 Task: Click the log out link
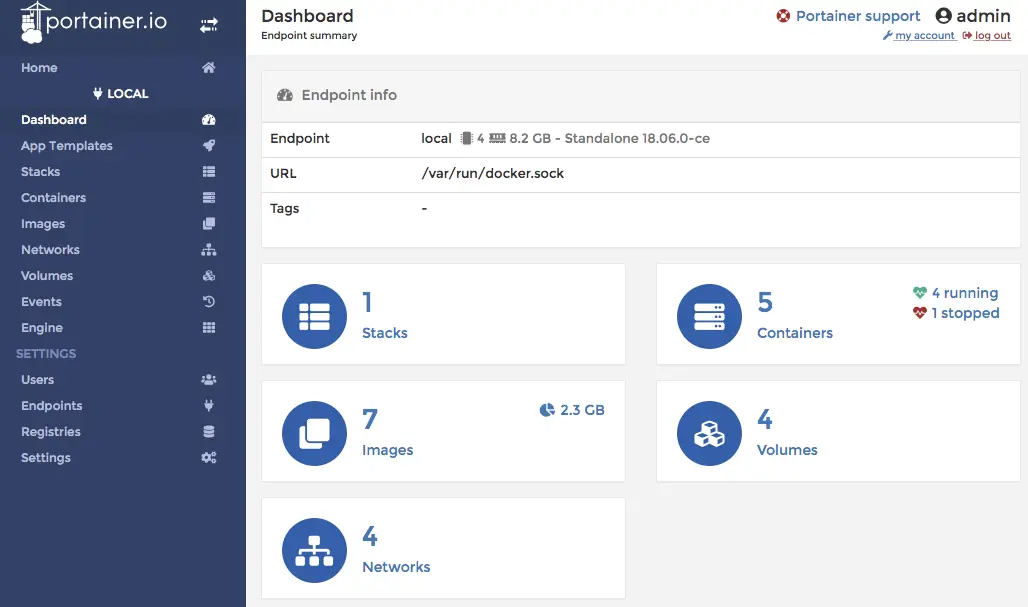993,35
